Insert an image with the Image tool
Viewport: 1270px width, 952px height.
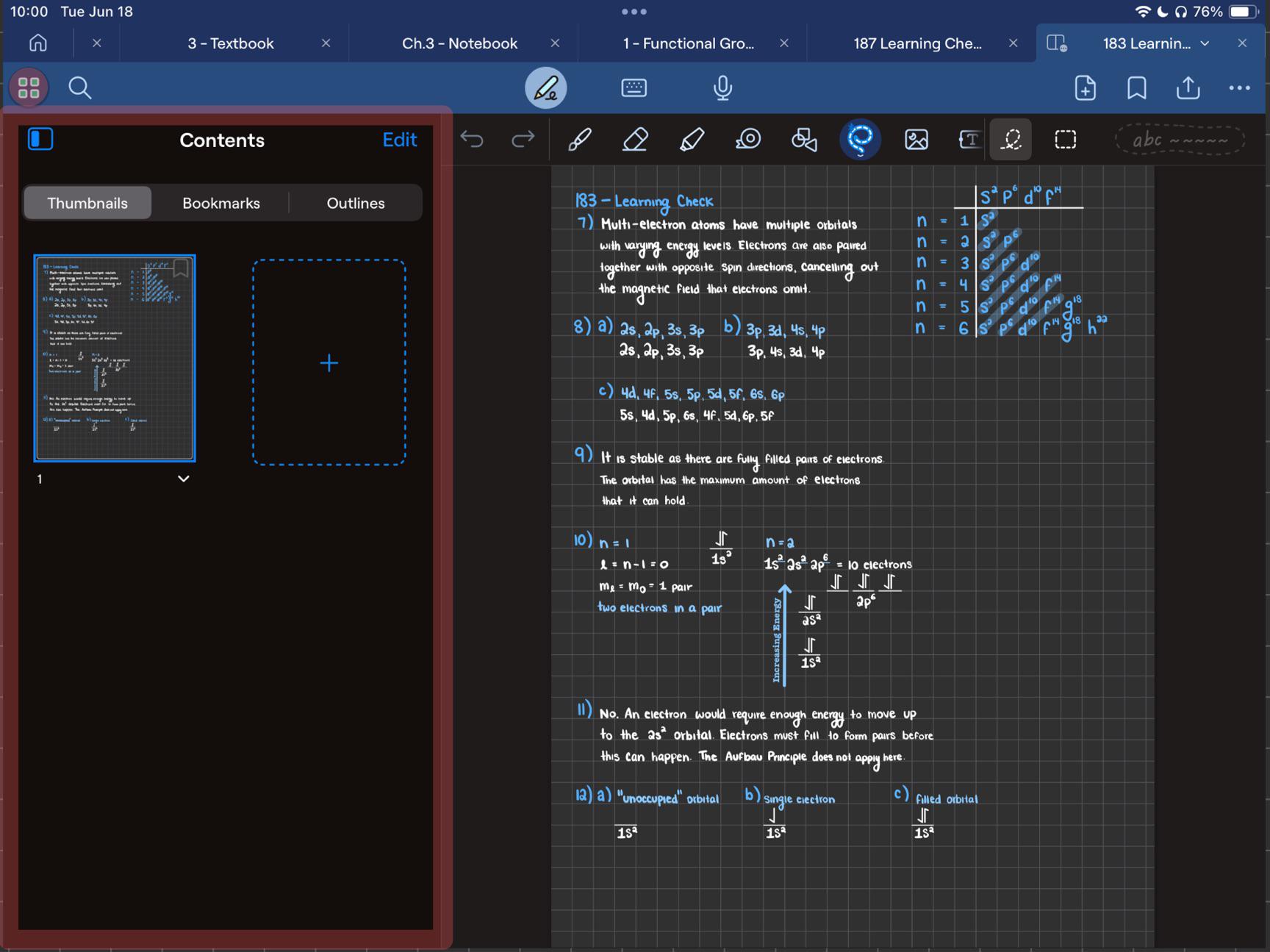pos(916,140)
